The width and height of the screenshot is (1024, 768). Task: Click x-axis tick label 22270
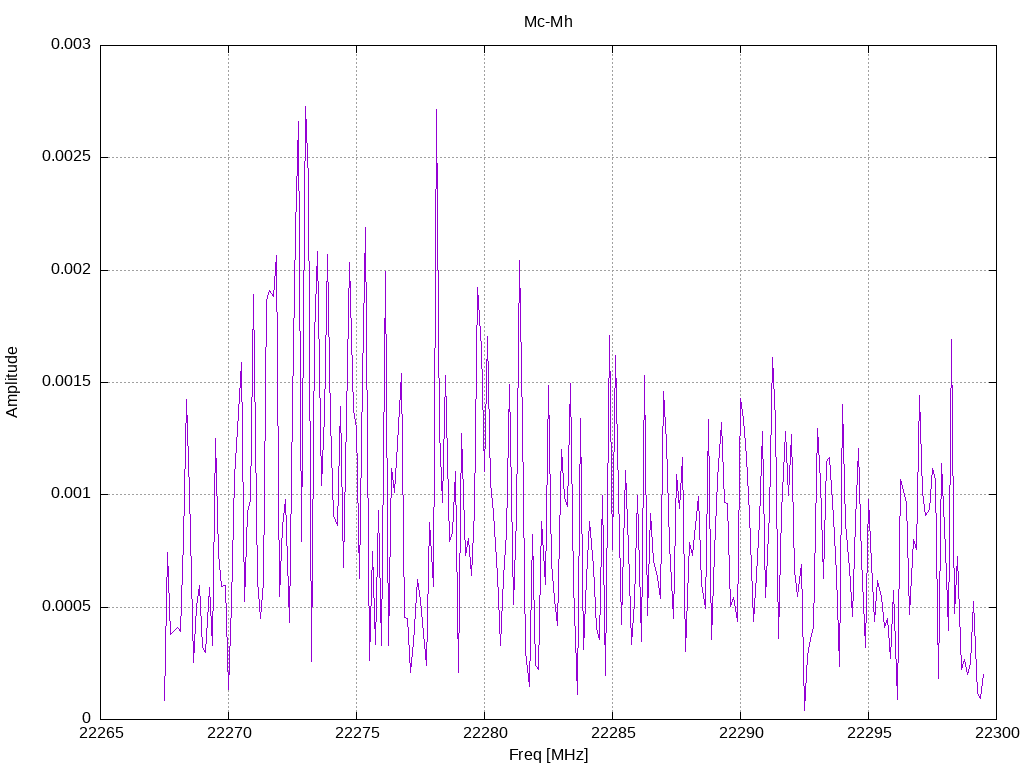pos(229,733)
